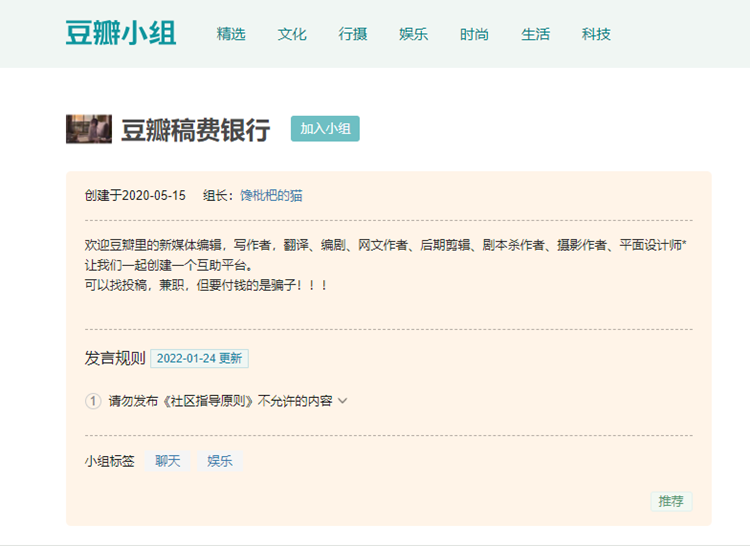Click the line 让我们一起创建一个互助平台

(x=169, y=265)
